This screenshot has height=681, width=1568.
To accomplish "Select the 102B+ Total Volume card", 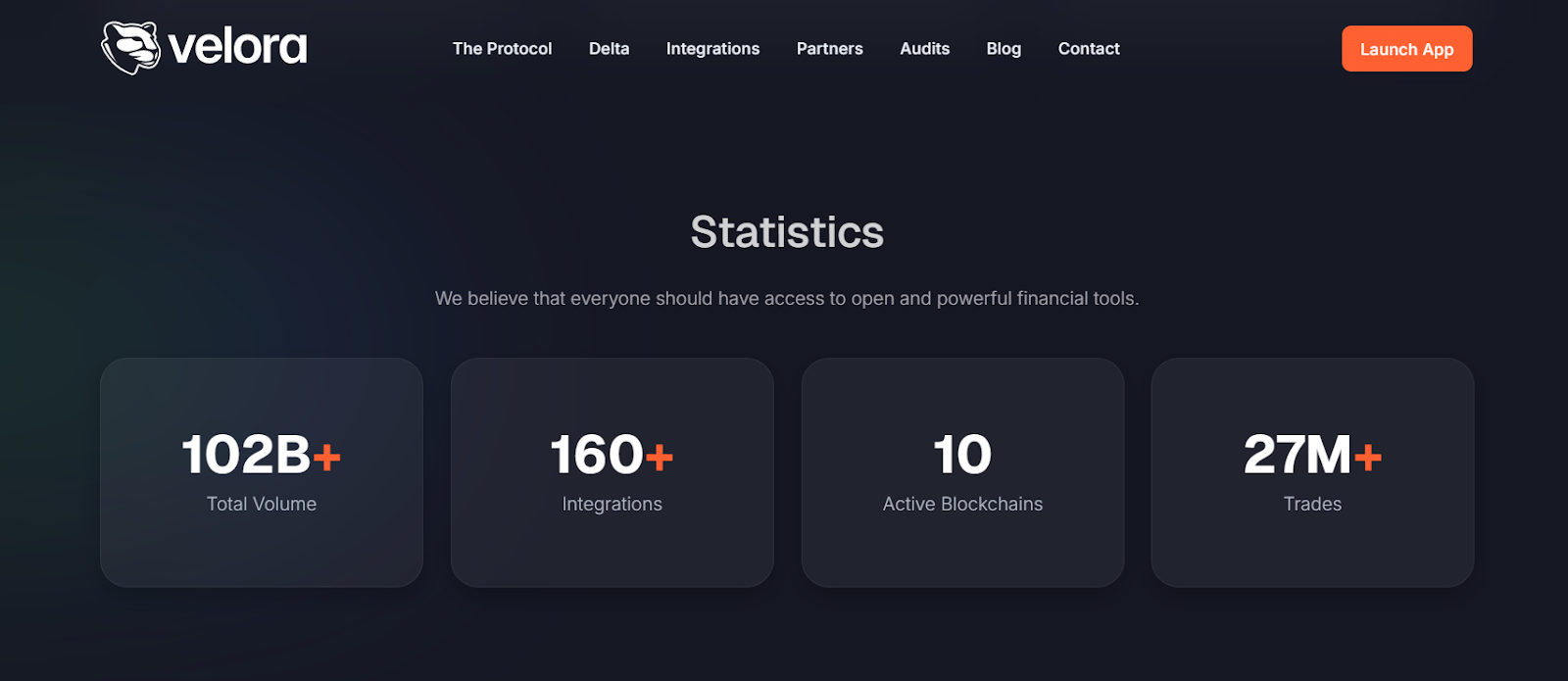I will [262, 472].
